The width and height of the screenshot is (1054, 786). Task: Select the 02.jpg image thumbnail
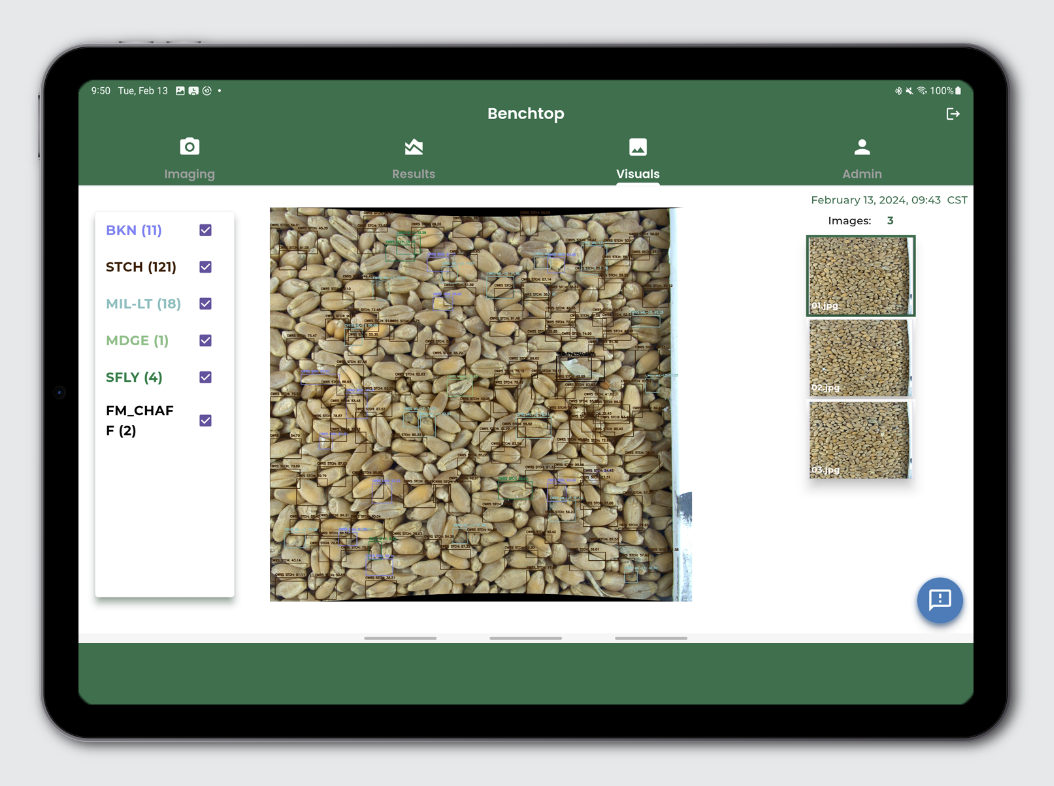pyautogui.click(x=859, y=357)
